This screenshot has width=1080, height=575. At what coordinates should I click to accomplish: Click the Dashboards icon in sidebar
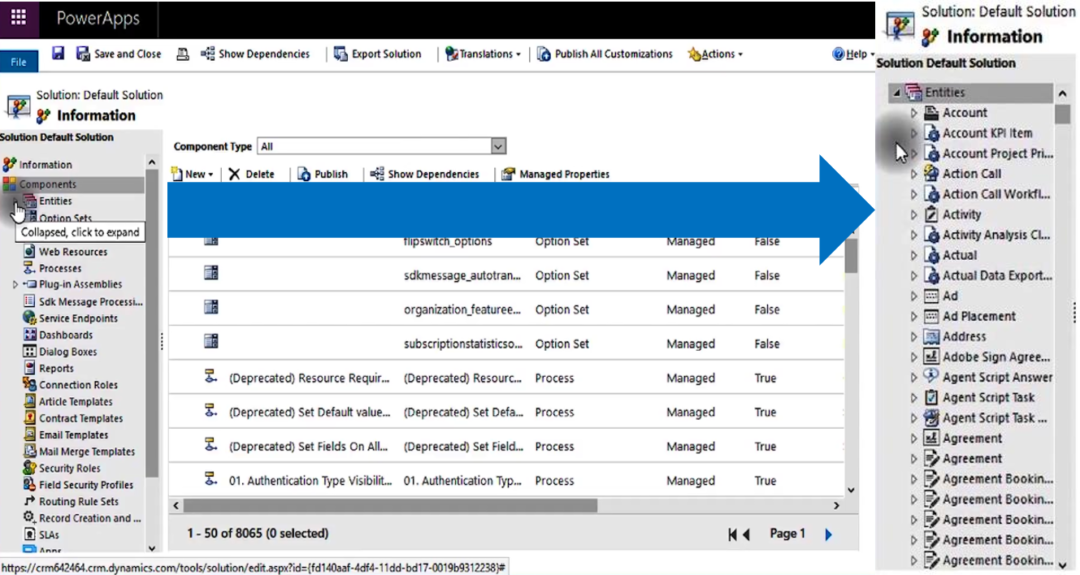click(29, 335)
